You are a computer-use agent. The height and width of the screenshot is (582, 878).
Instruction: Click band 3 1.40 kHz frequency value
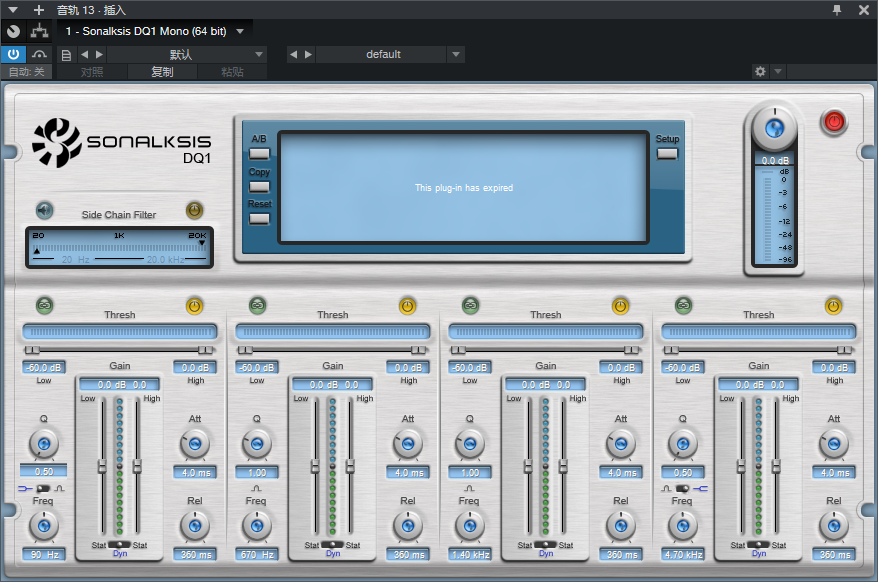[470, 555]
